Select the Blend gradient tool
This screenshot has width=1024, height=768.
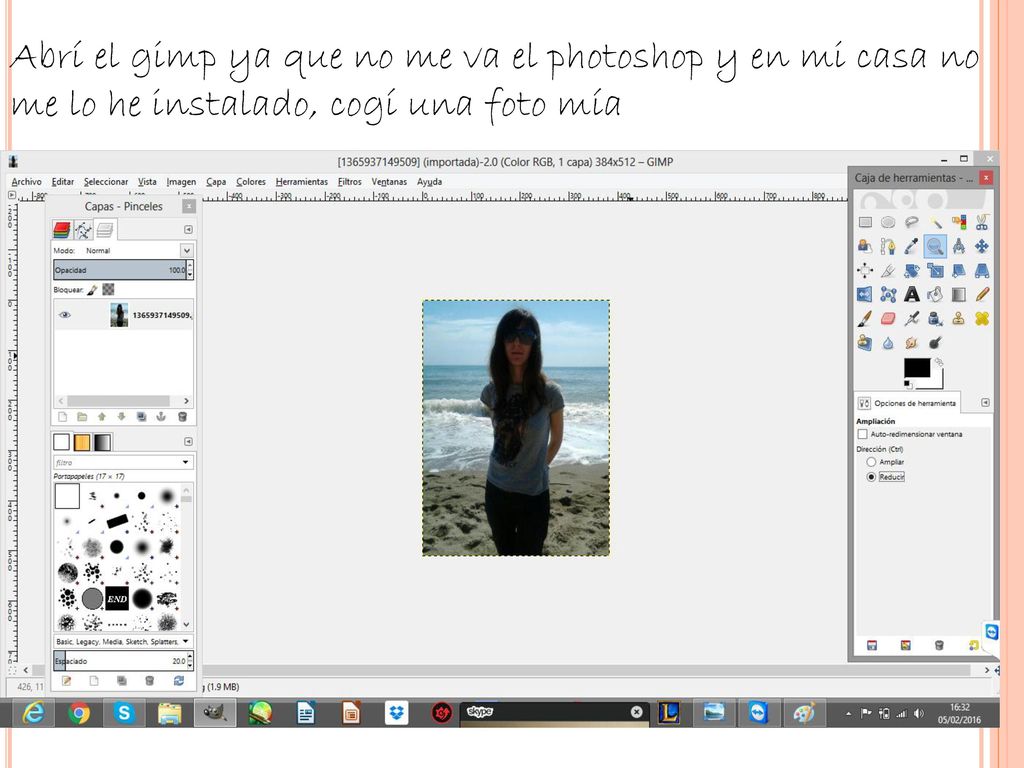[x=959, y=295]
